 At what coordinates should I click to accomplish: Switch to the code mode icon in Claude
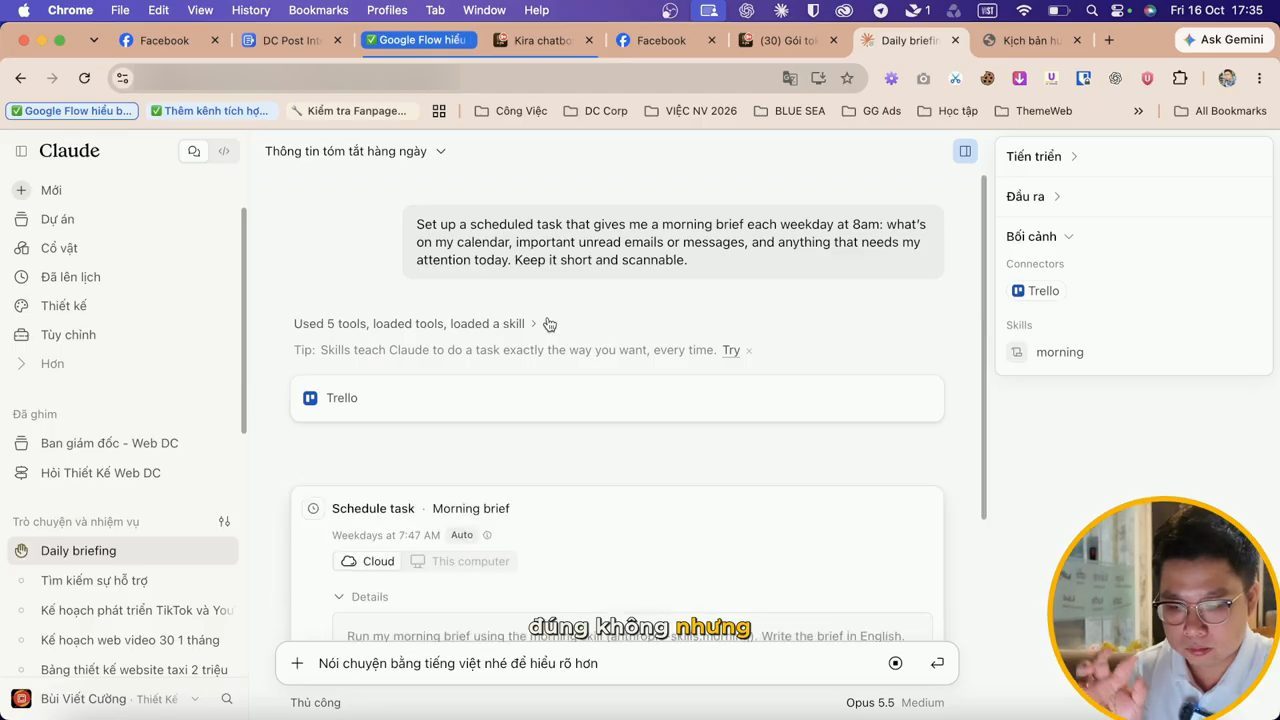pyautogui.click(x=224, y=151)
